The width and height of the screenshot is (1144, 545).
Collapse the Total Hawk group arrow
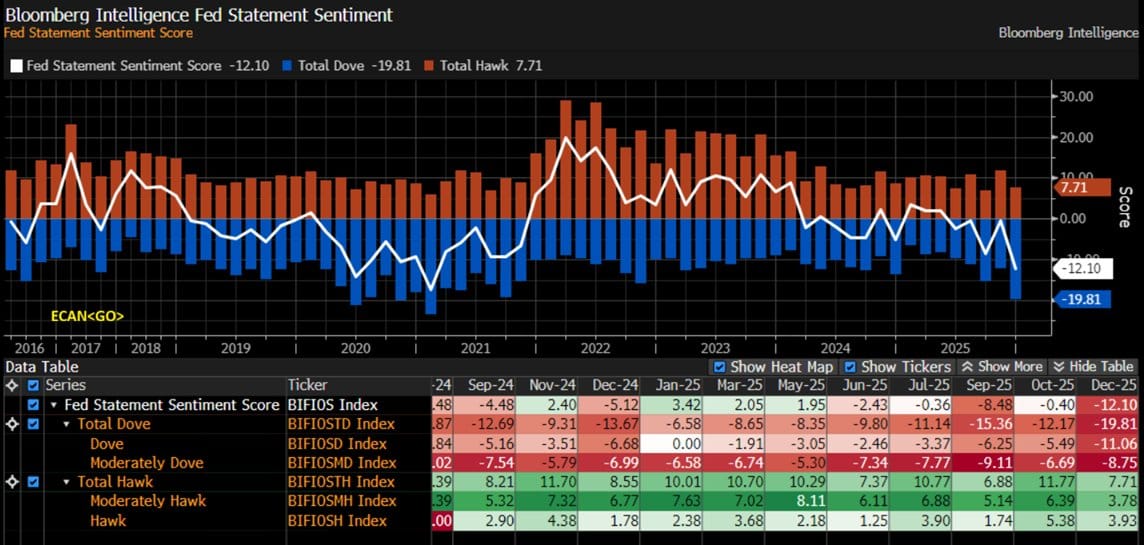point(67,482)
